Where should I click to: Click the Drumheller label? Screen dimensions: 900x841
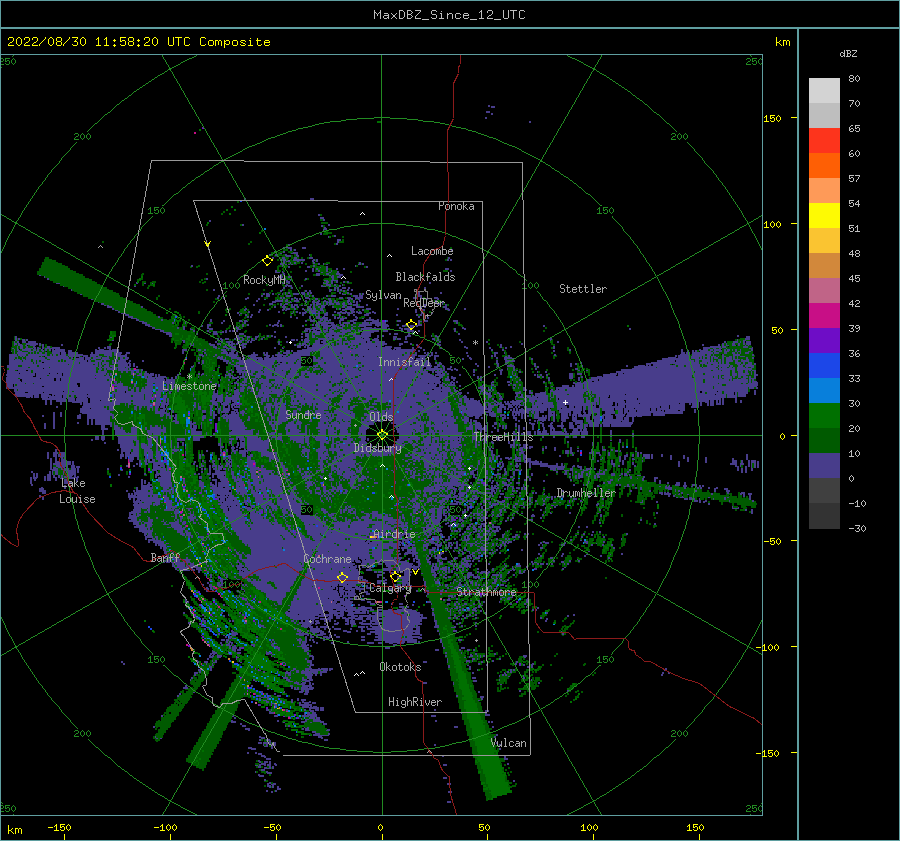pos(586,493)
